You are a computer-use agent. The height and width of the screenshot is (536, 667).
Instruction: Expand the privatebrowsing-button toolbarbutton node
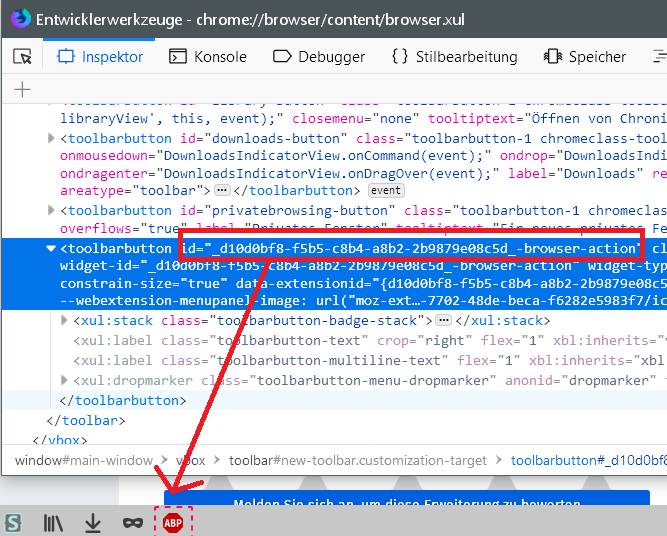[x=52, y=210]
